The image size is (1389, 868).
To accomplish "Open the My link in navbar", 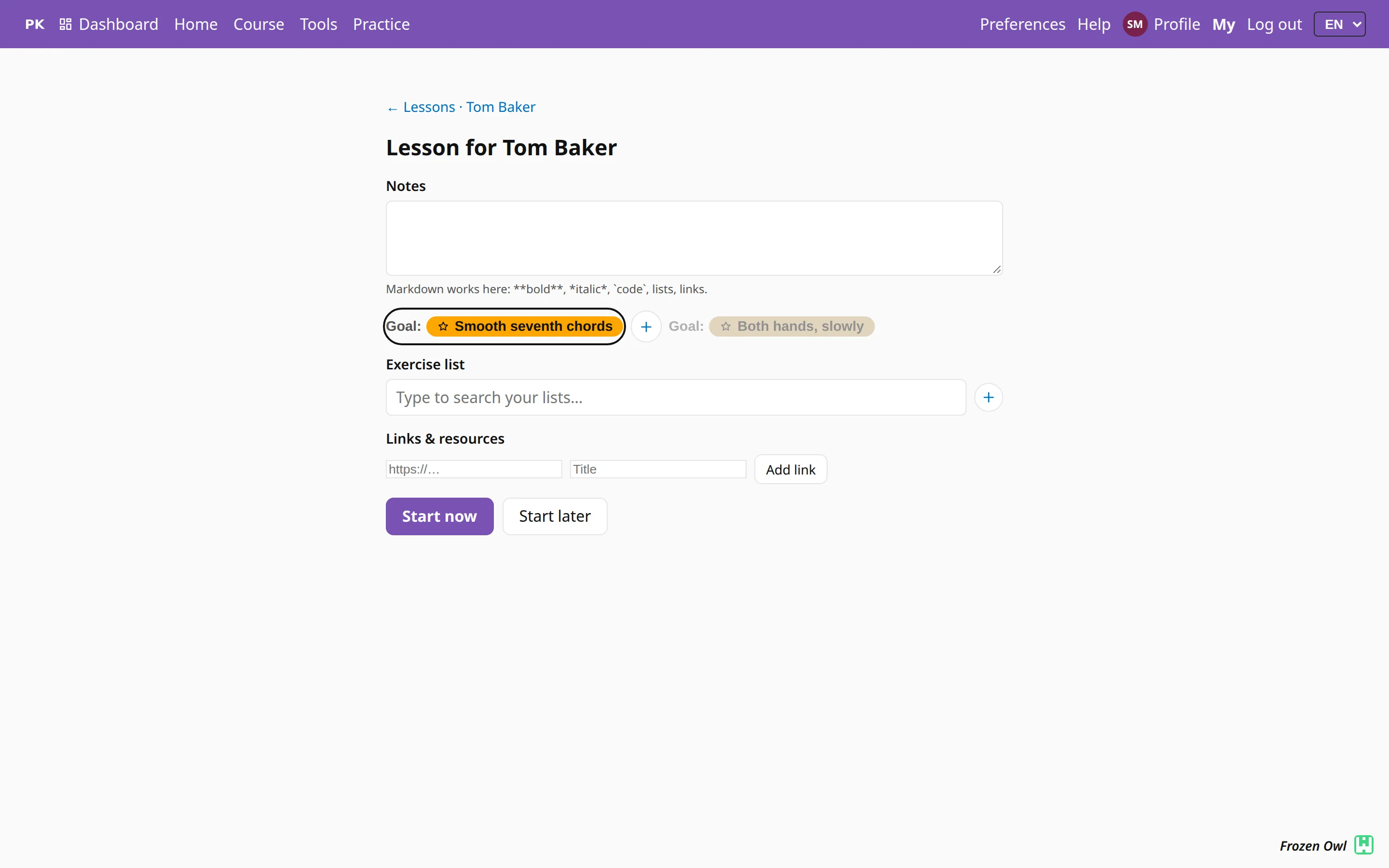I will tap(1223, 24).
